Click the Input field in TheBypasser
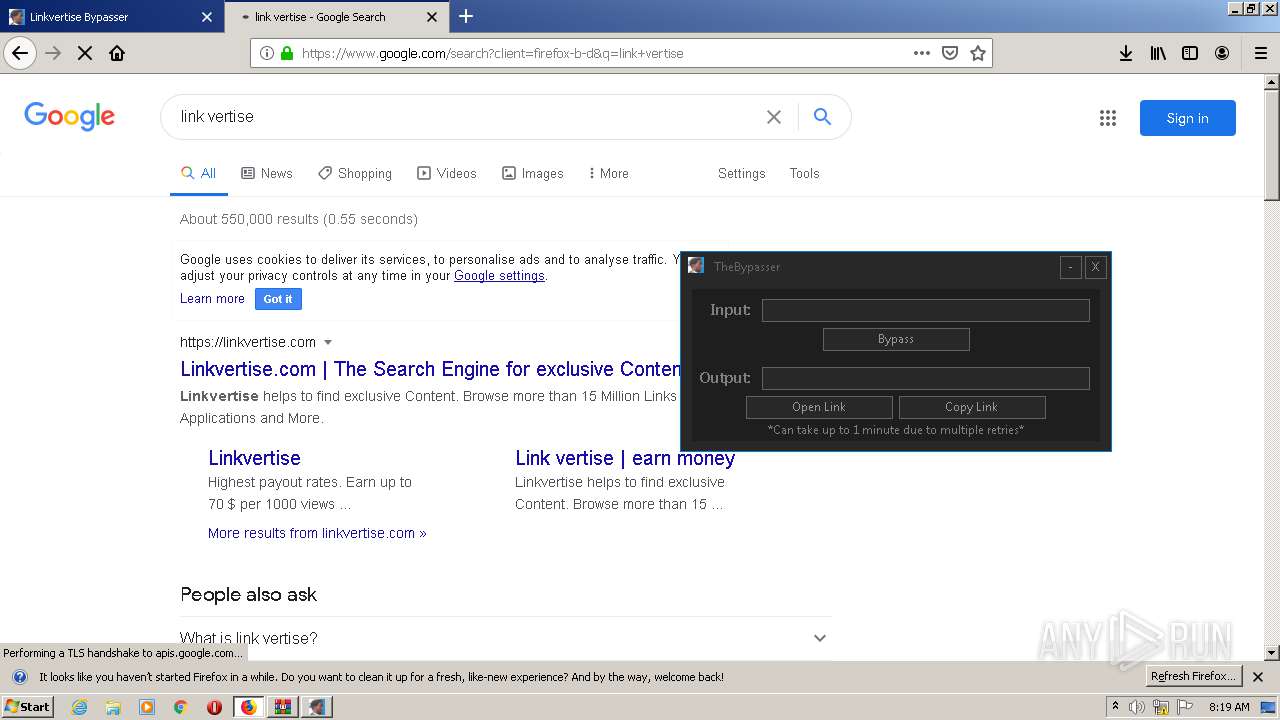 point(926,310)
